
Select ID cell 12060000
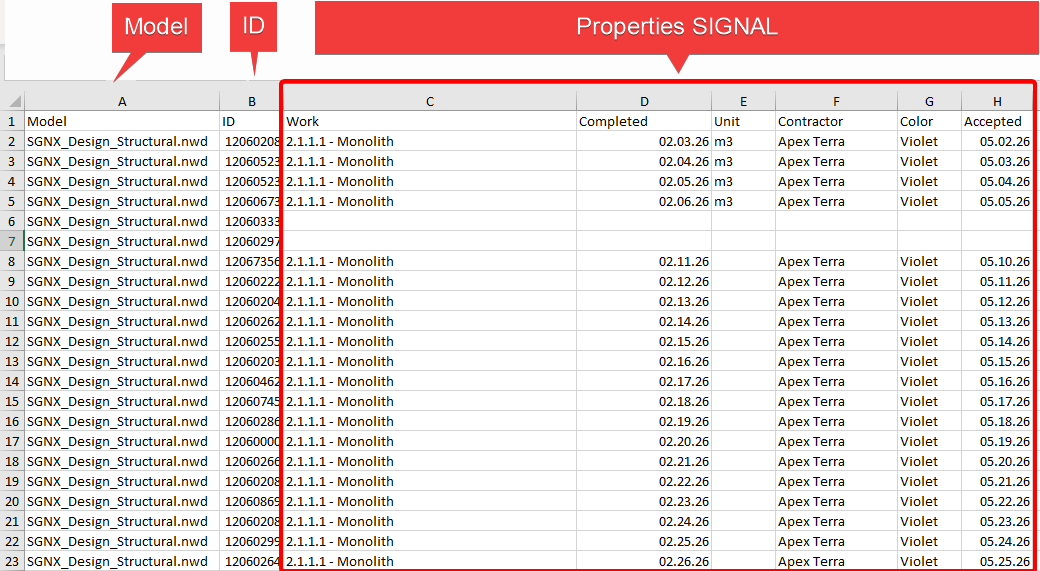pyautogui.click(x=251, y=441)
